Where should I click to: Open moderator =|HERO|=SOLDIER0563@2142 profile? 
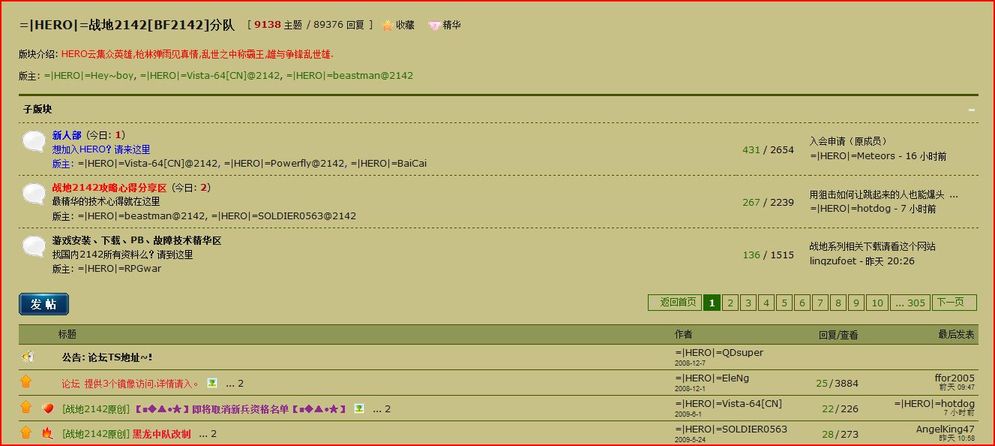284,216
